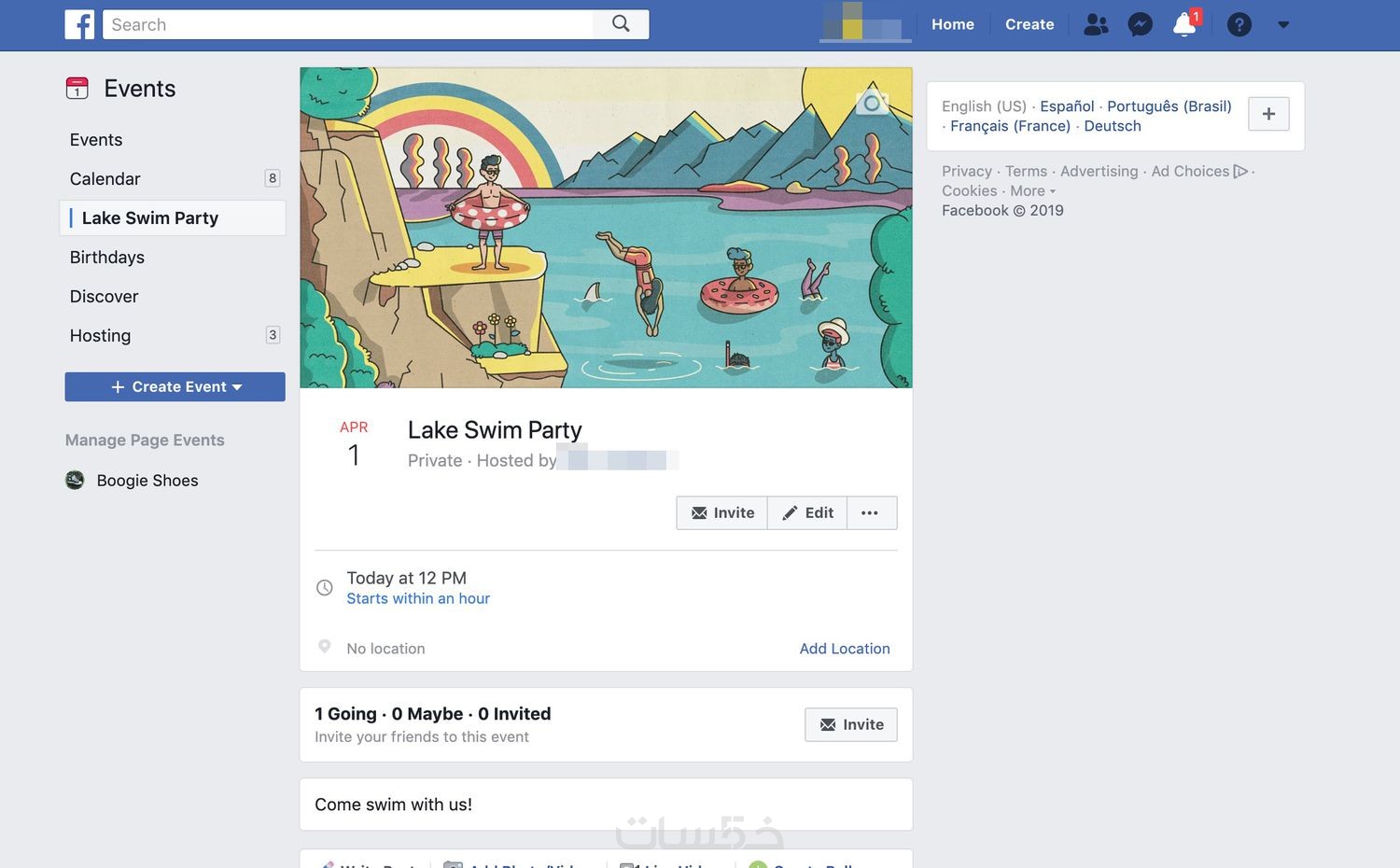Click the Edit event button
The image size is (1400, 868).
pos(807,512)
